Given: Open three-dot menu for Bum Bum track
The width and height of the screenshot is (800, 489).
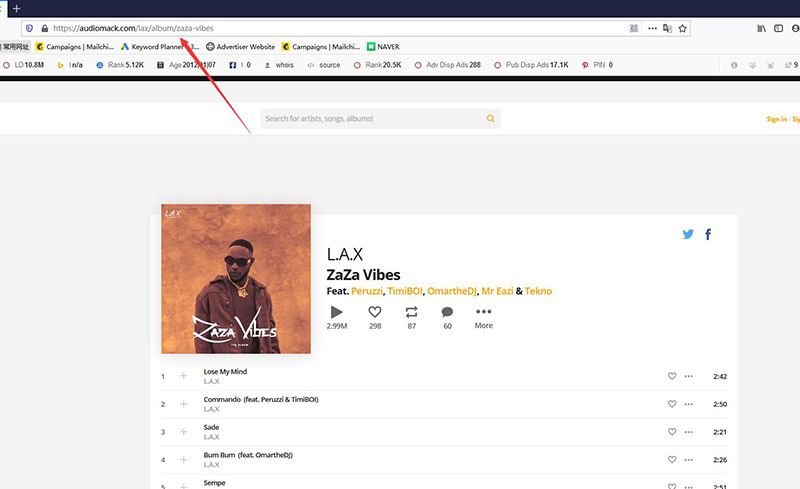Looking at the screenshot, I should pos(689,460).
